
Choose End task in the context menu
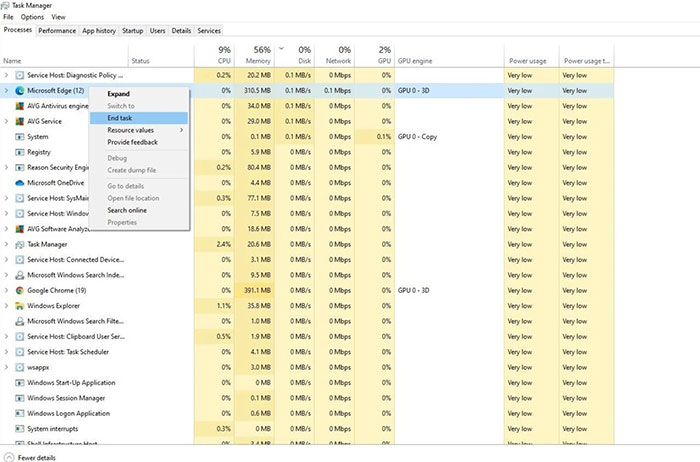point(120,118)
